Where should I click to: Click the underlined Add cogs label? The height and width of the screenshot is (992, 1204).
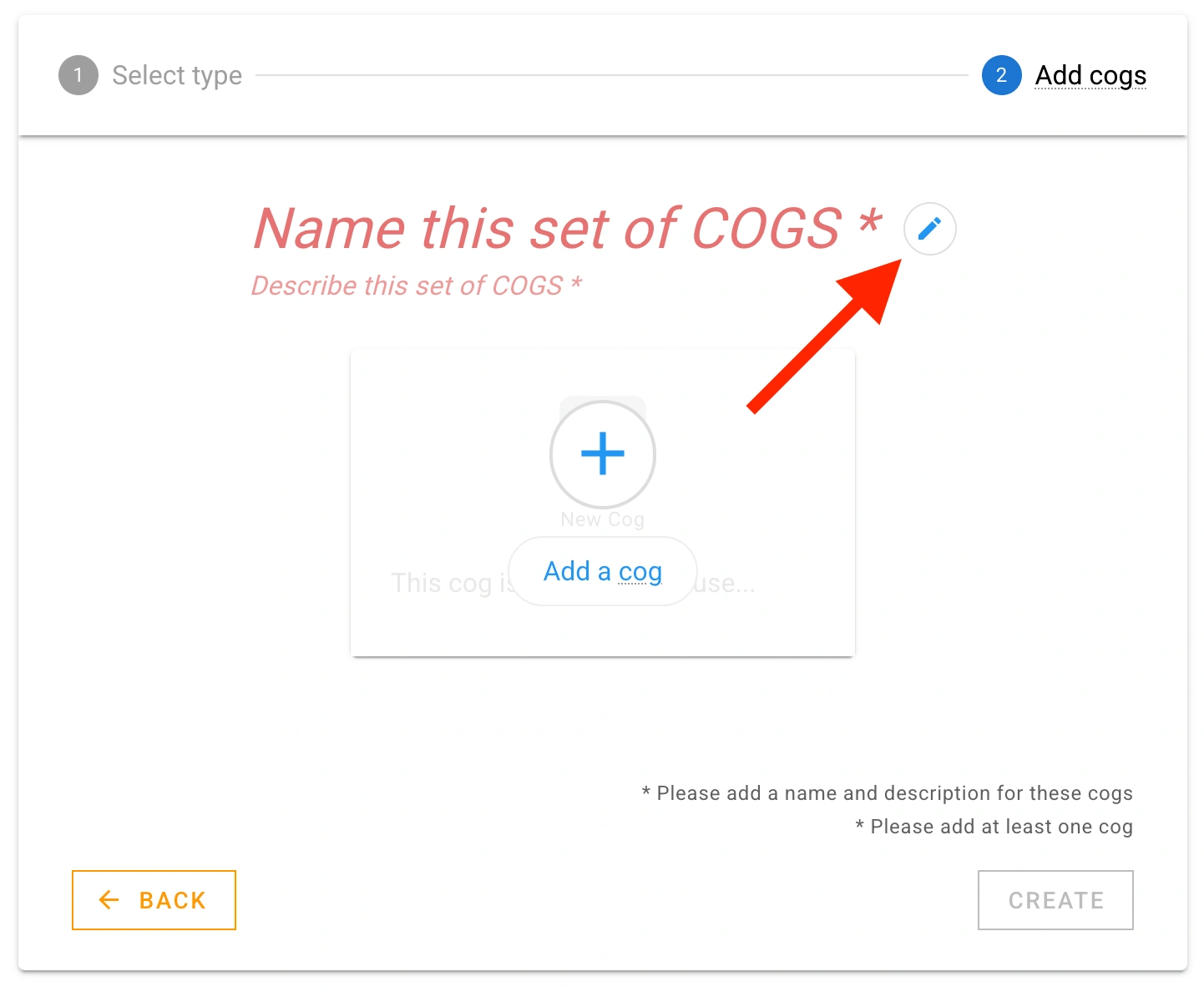pos(1090,75)
